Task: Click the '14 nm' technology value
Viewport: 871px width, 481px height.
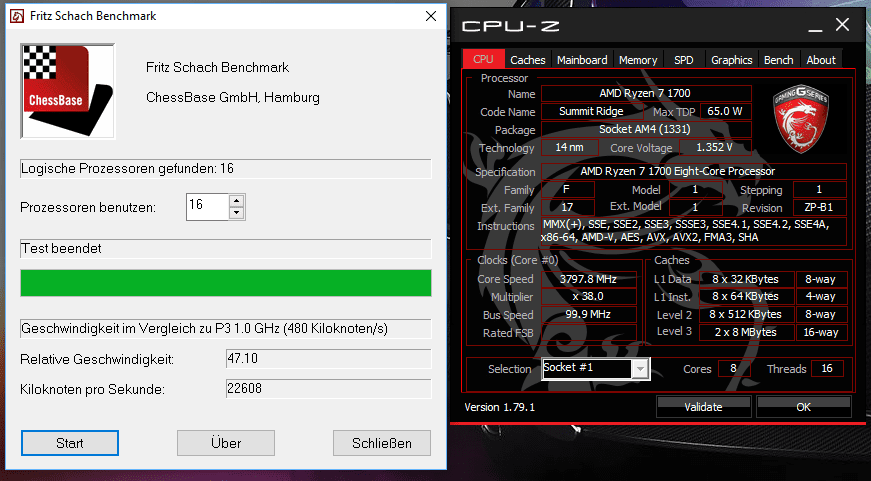Action: tap(569, 147)
